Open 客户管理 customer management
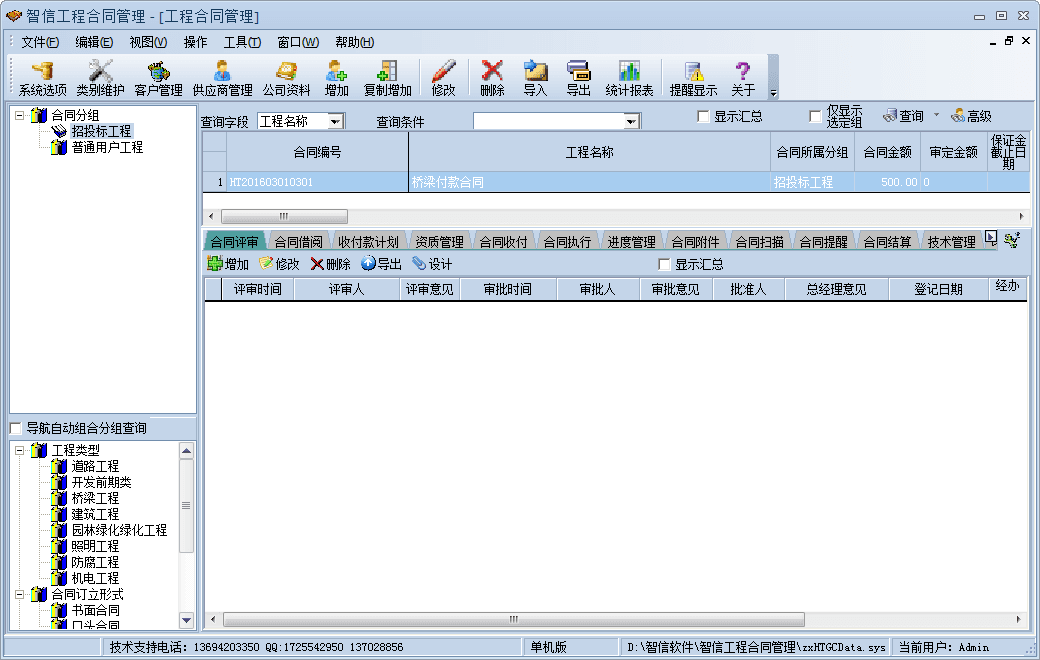 158,78
